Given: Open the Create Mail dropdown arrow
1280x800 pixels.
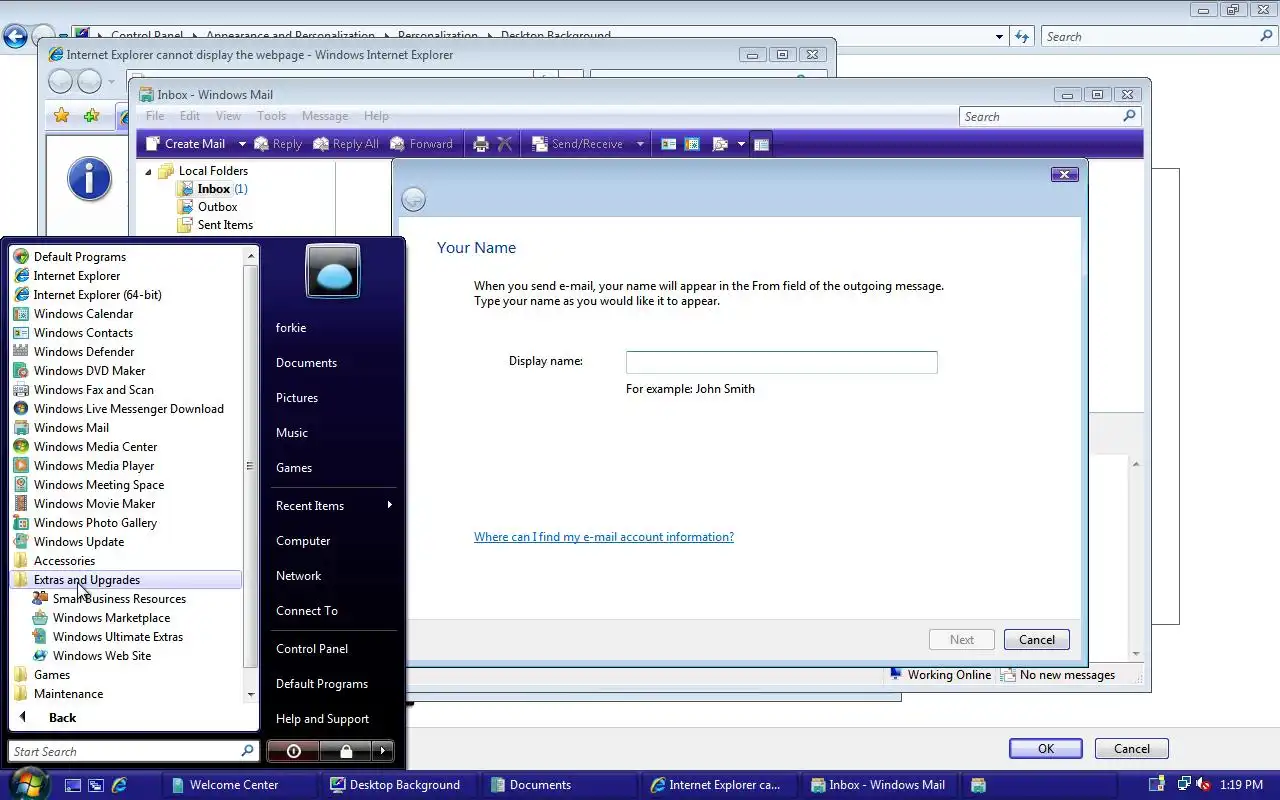Looking at the screenshot, I should (241, 144).
